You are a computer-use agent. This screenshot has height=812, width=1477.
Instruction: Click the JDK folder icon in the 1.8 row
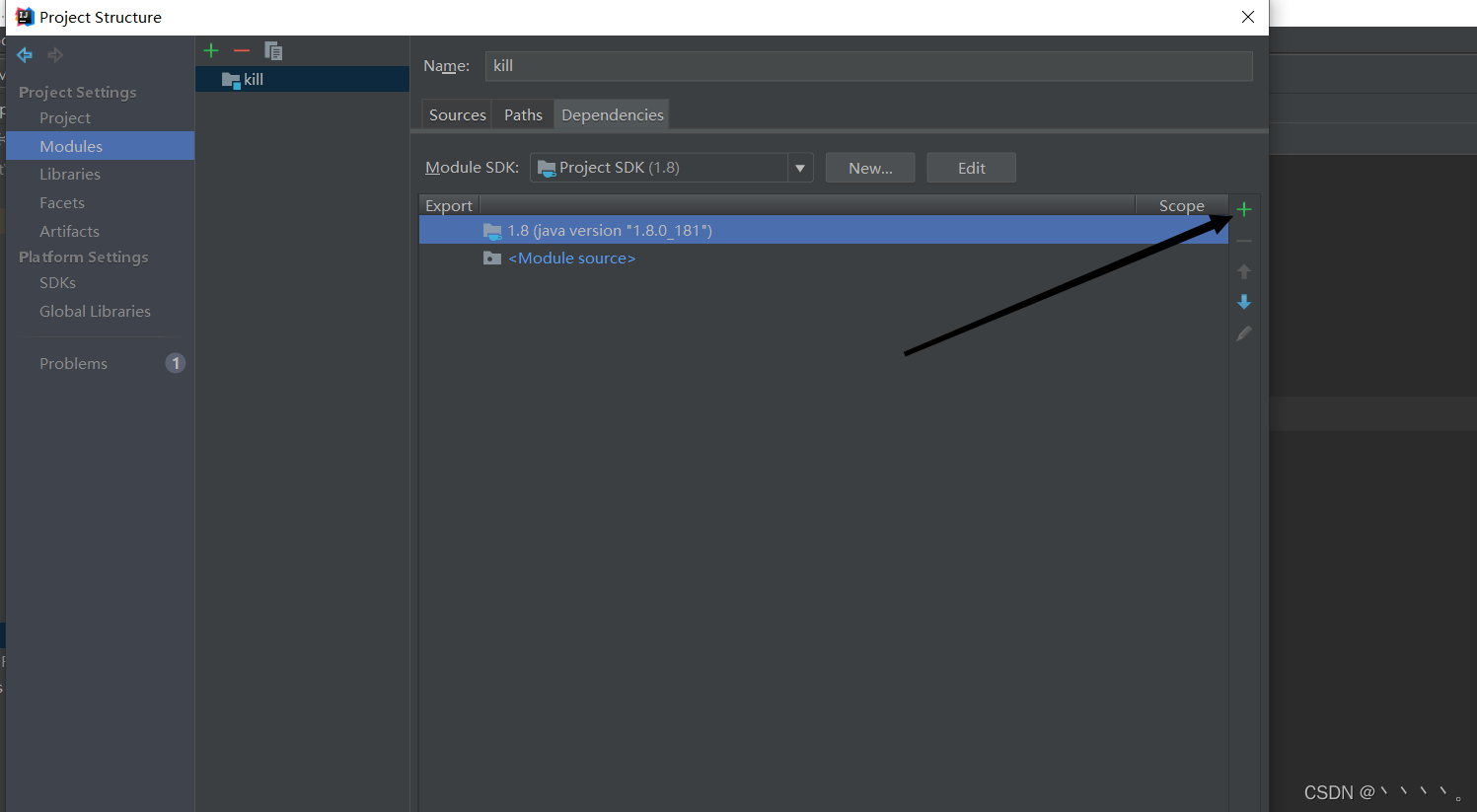coord(492,231)
